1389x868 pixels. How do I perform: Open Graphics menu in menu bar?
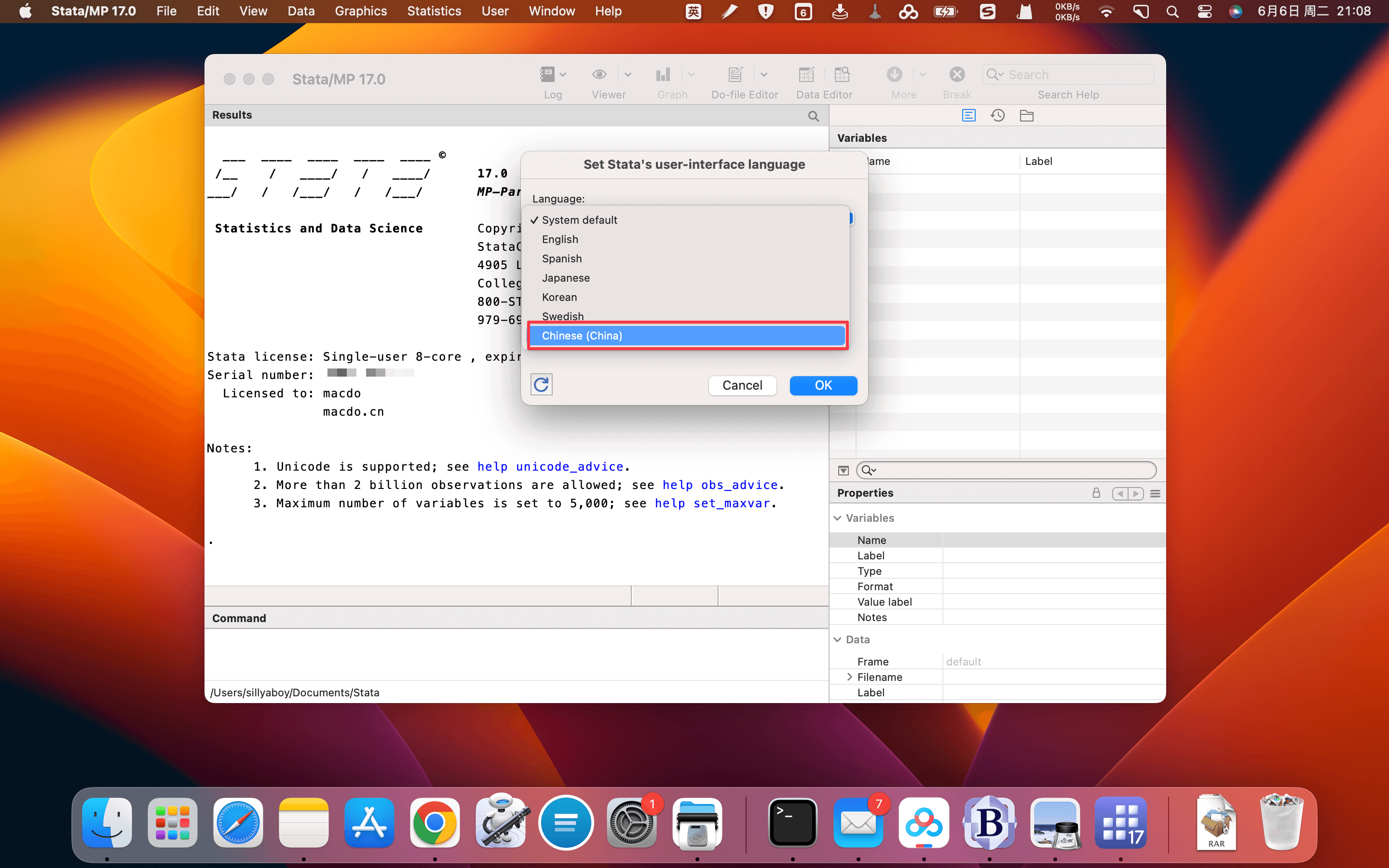(x=358, y=11)
